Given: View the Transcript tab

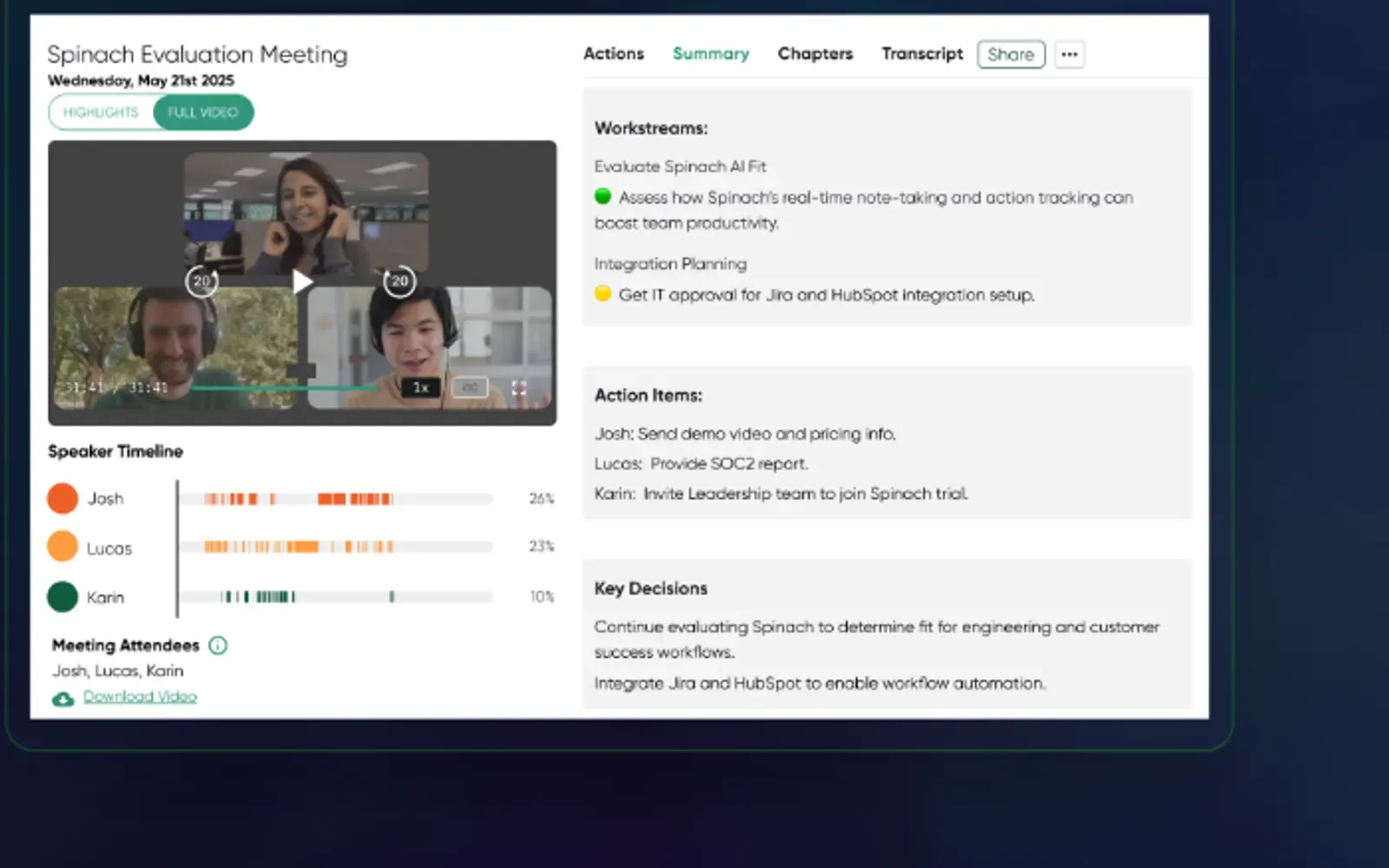Looking at the screenshot, I should (922, 54).
